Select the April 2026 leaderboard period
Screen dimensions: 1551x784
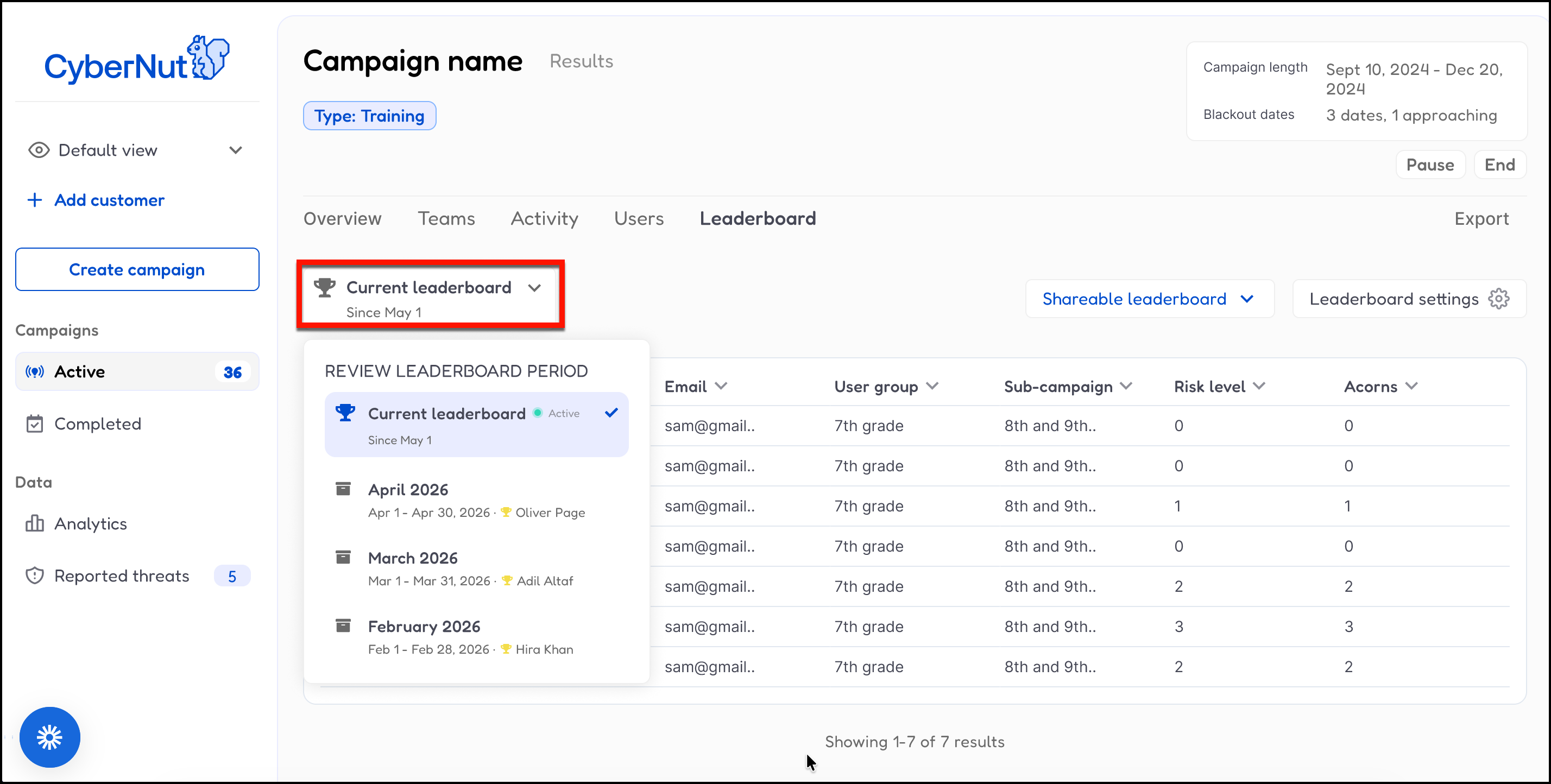pyautogui.click(x=476, y=501)
